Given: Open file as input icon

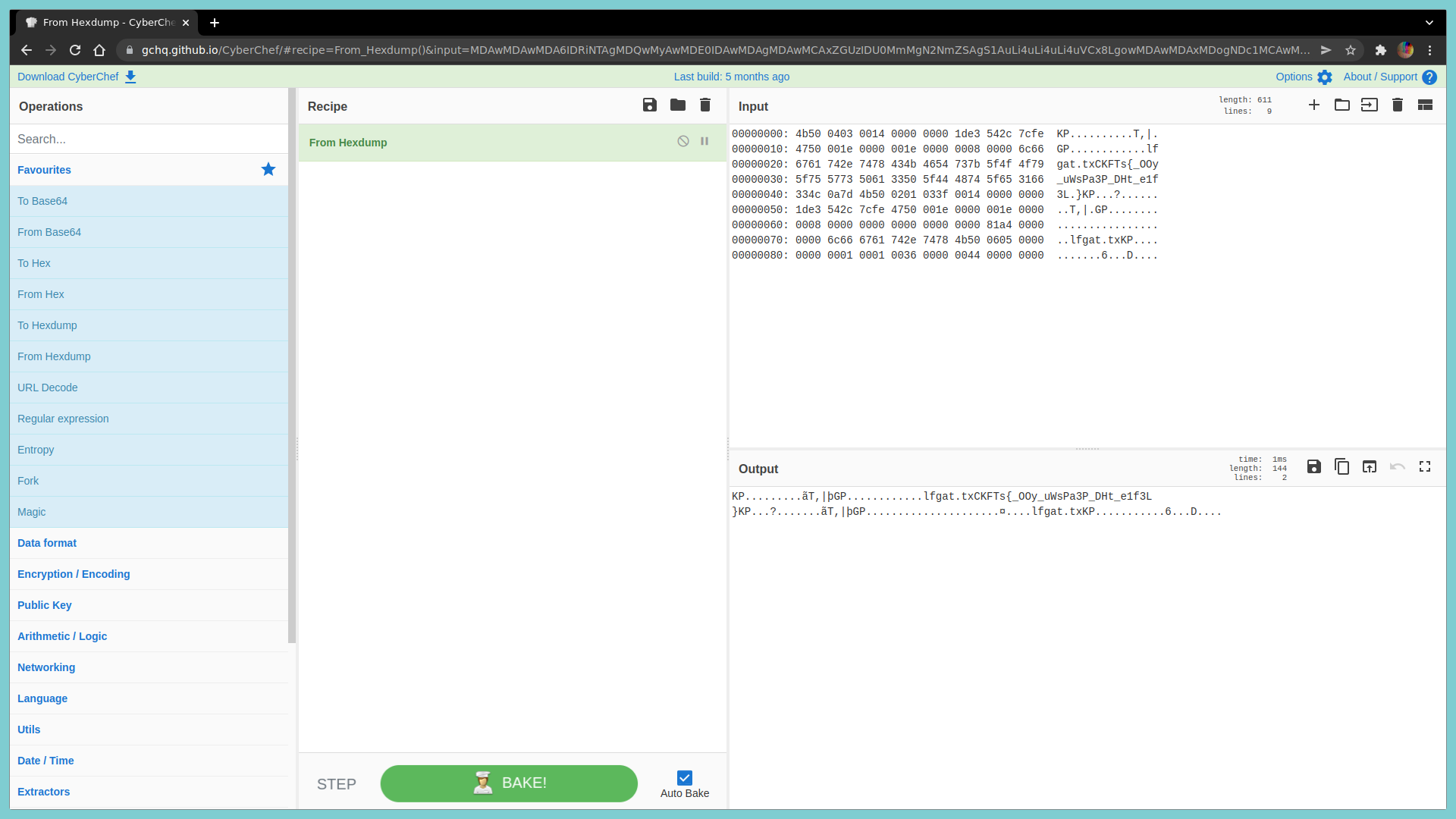Looking at the screenshot, I should (1370, 105).
